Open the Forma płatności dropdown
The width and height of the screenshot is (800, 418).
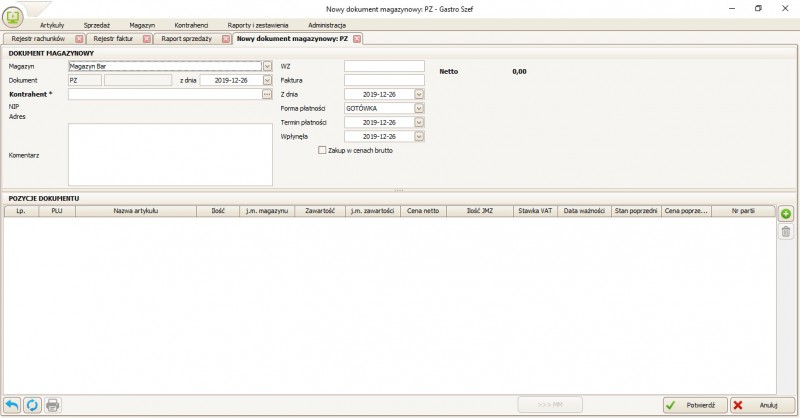tap(419, 108)
